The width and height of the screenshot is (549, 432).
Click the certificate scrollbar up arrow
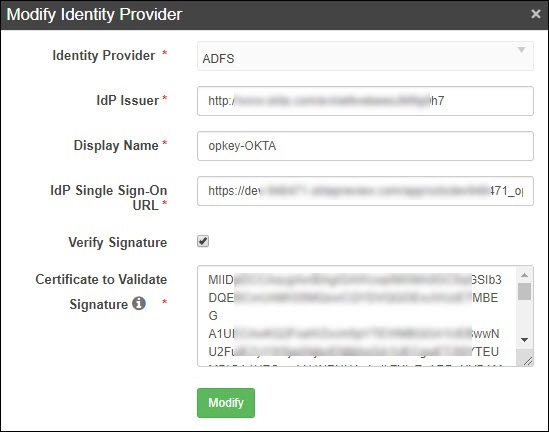pos(524,275)
